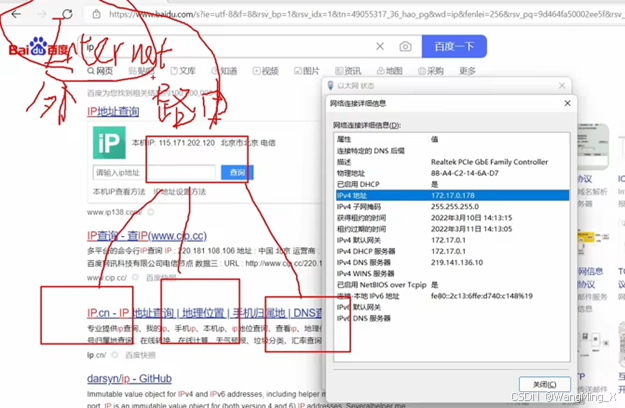
Task: Select the NetBIOS over Tcpip row
Action: coord(452,285)
